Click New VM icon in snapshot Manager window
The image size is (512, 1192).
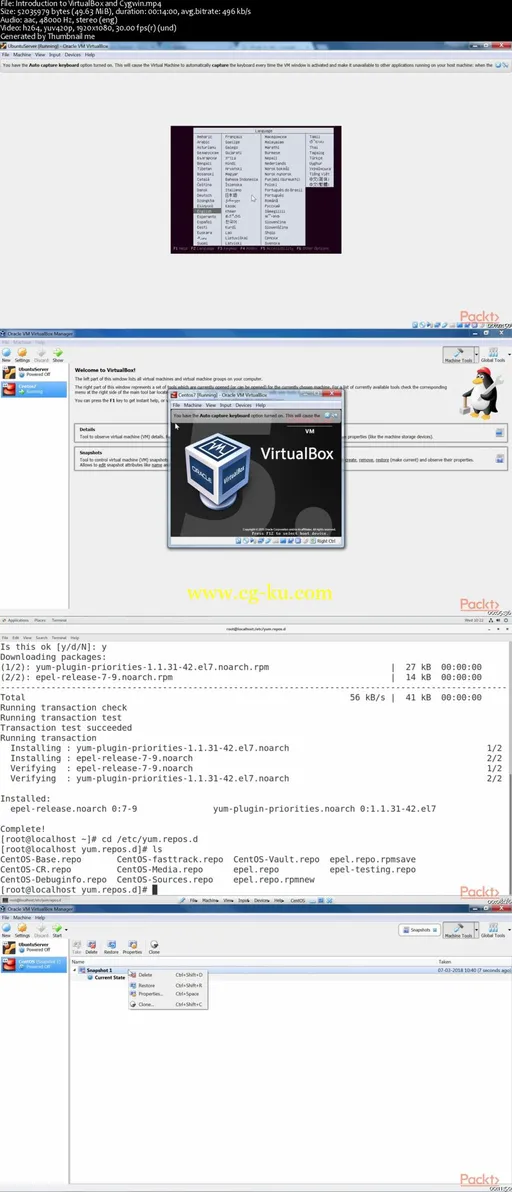(6, 930)
